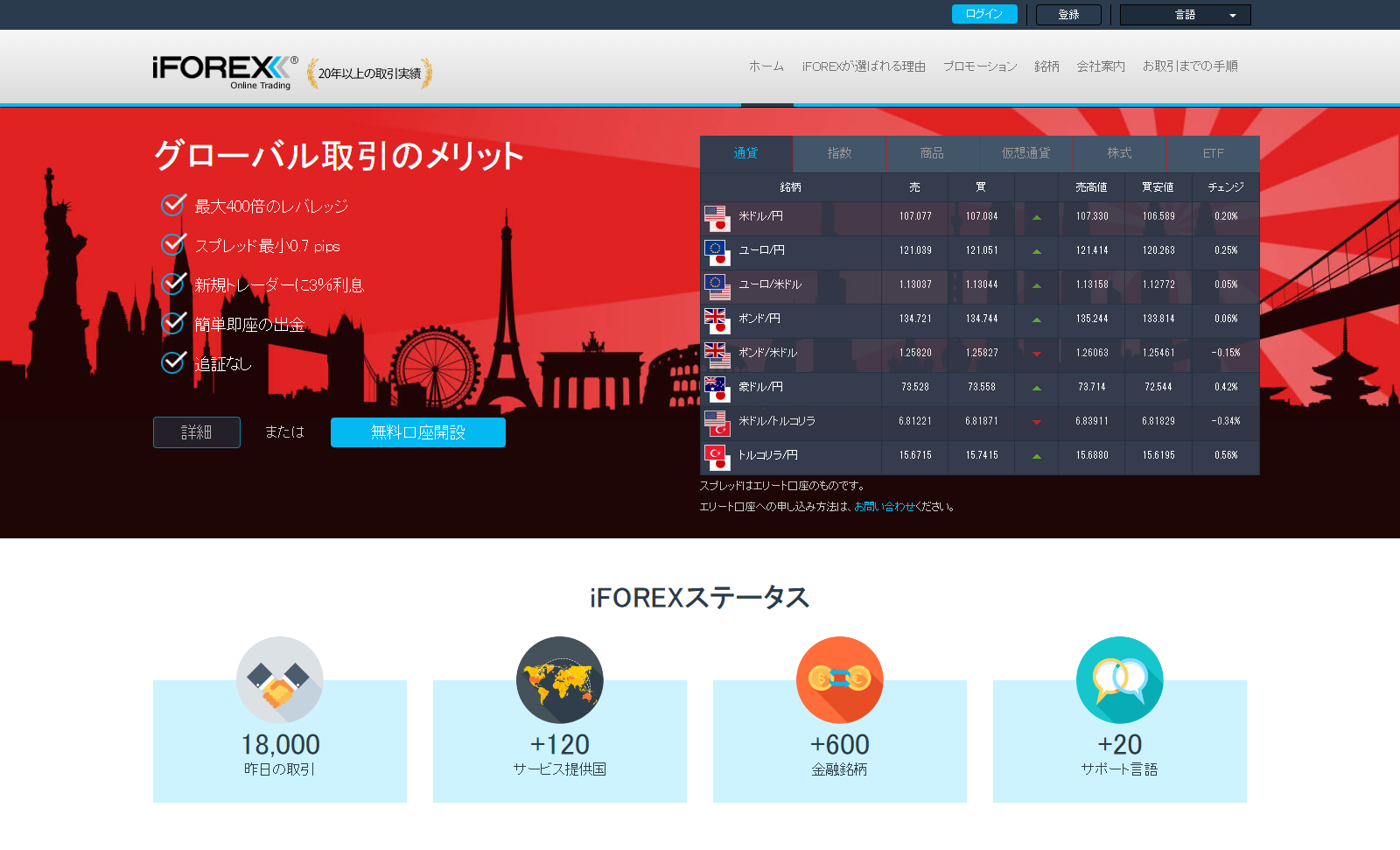Click checkmark icon beside 簡単即座の出金
This screenshot has height=850, width=1400.
[174, 322]
